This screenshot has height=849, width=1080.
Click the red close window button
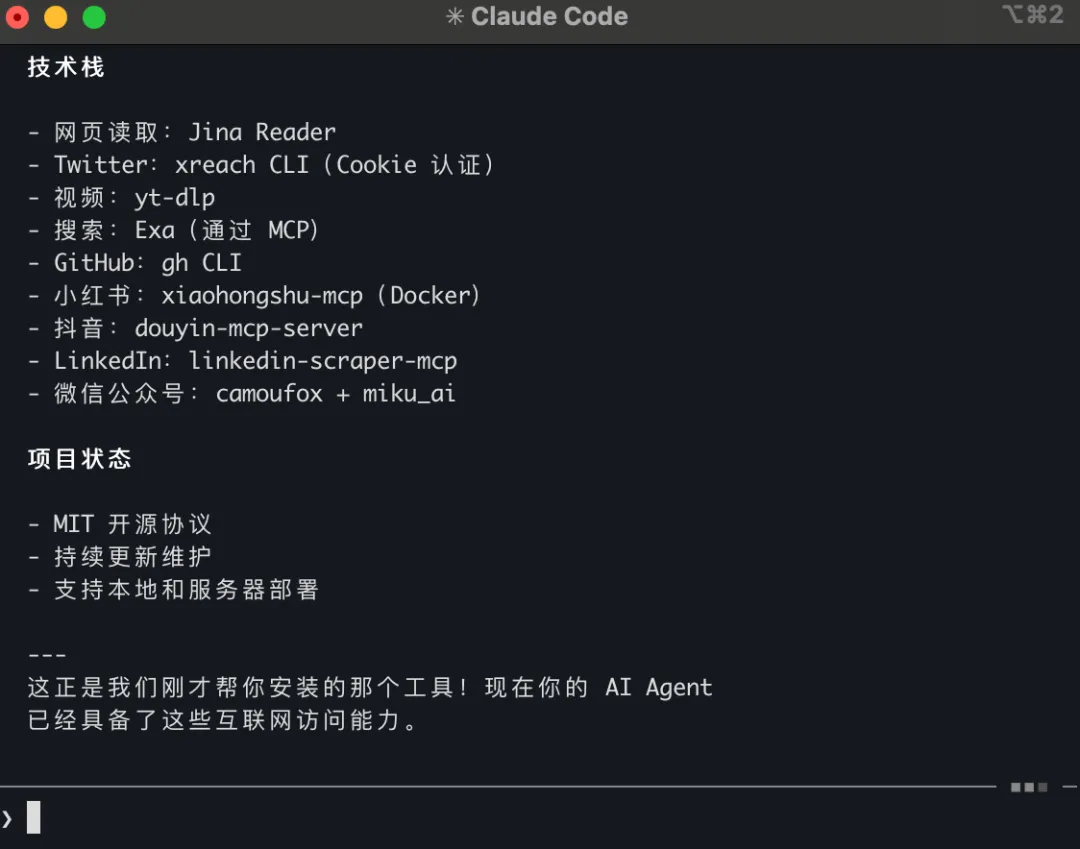(x=17, y=17)
